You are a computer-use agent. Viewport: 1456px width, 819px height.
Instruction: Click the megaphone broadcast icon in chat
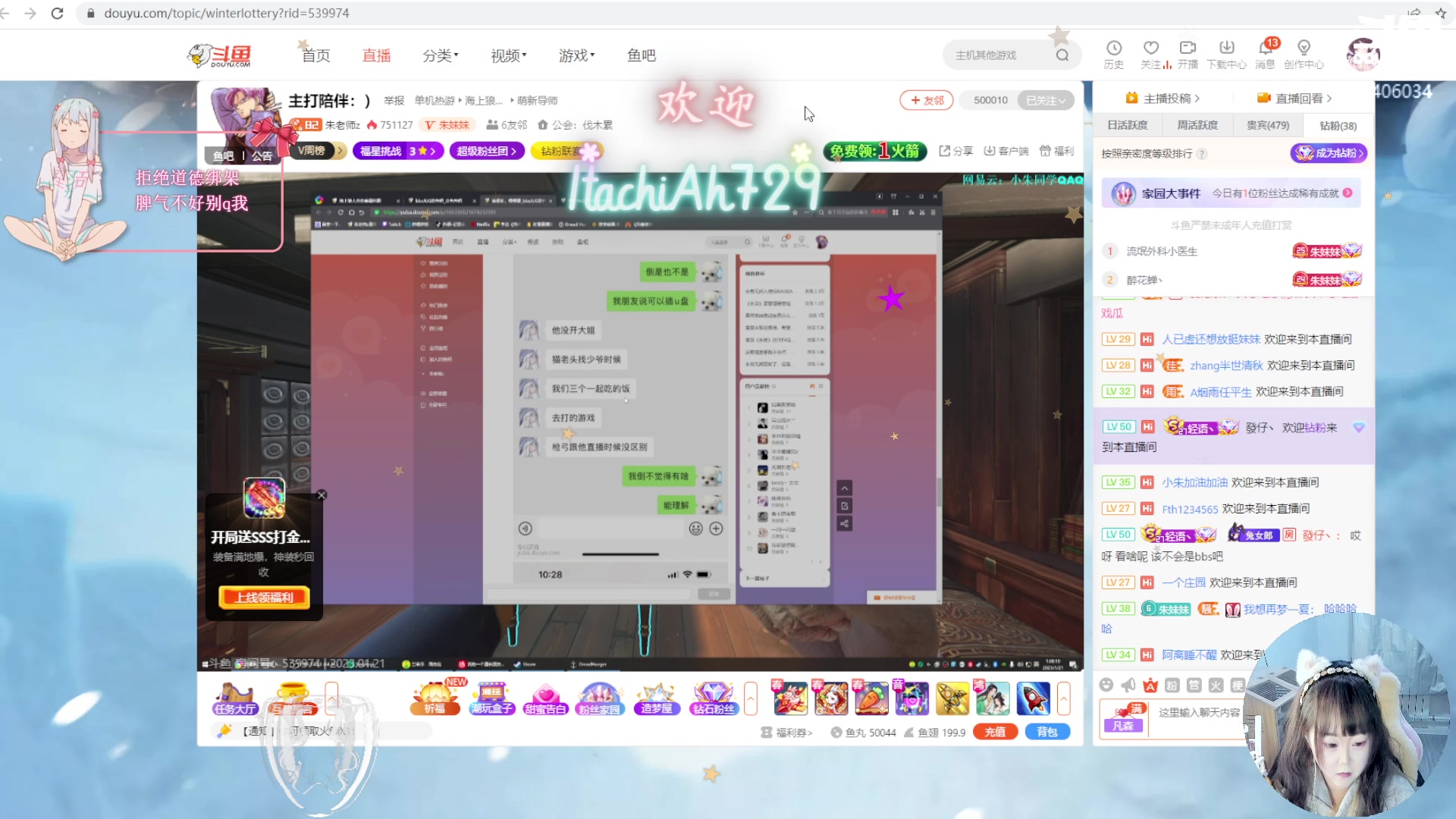tap(1128, 686)
